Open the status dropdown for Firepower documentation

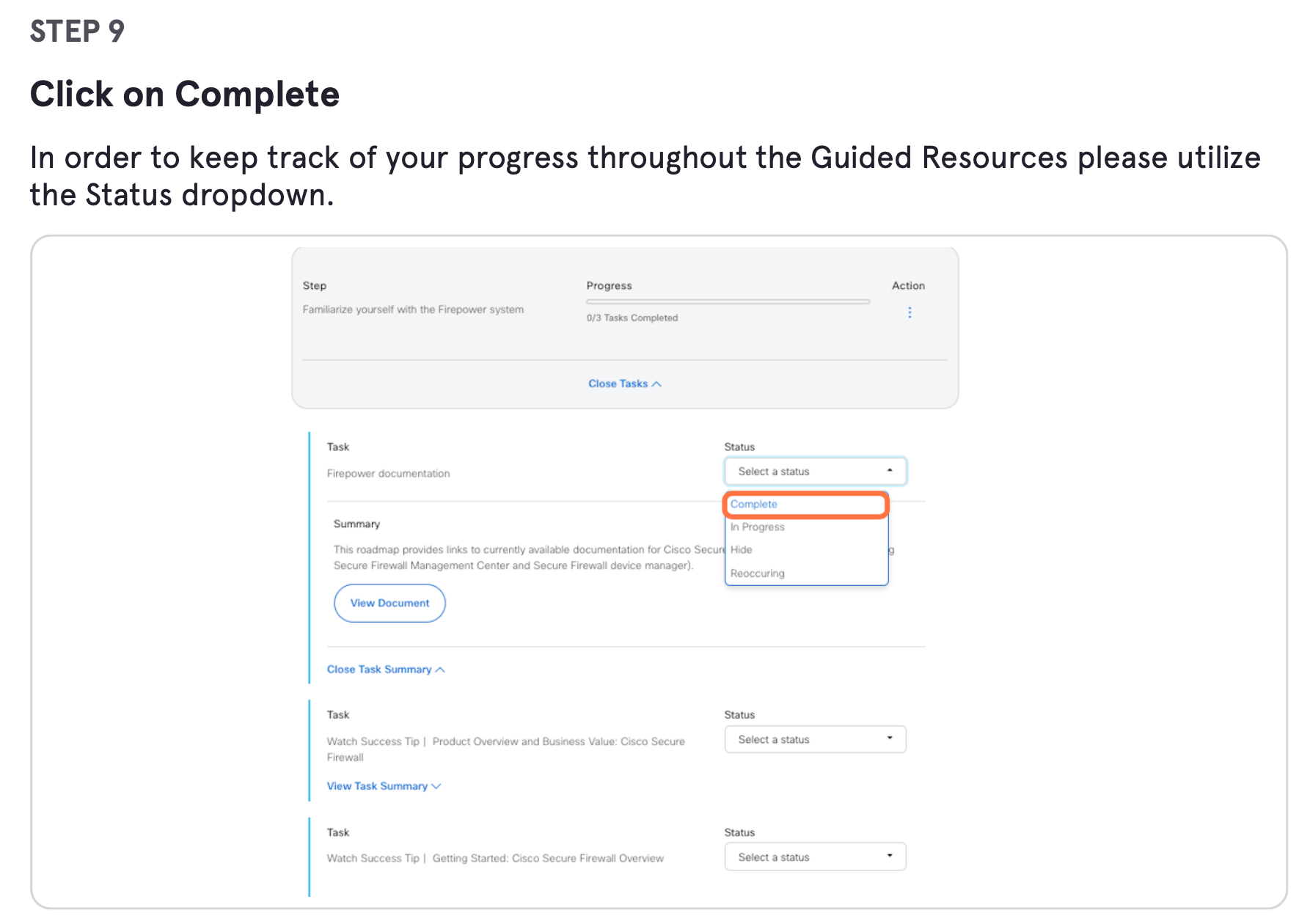(815, 471)
